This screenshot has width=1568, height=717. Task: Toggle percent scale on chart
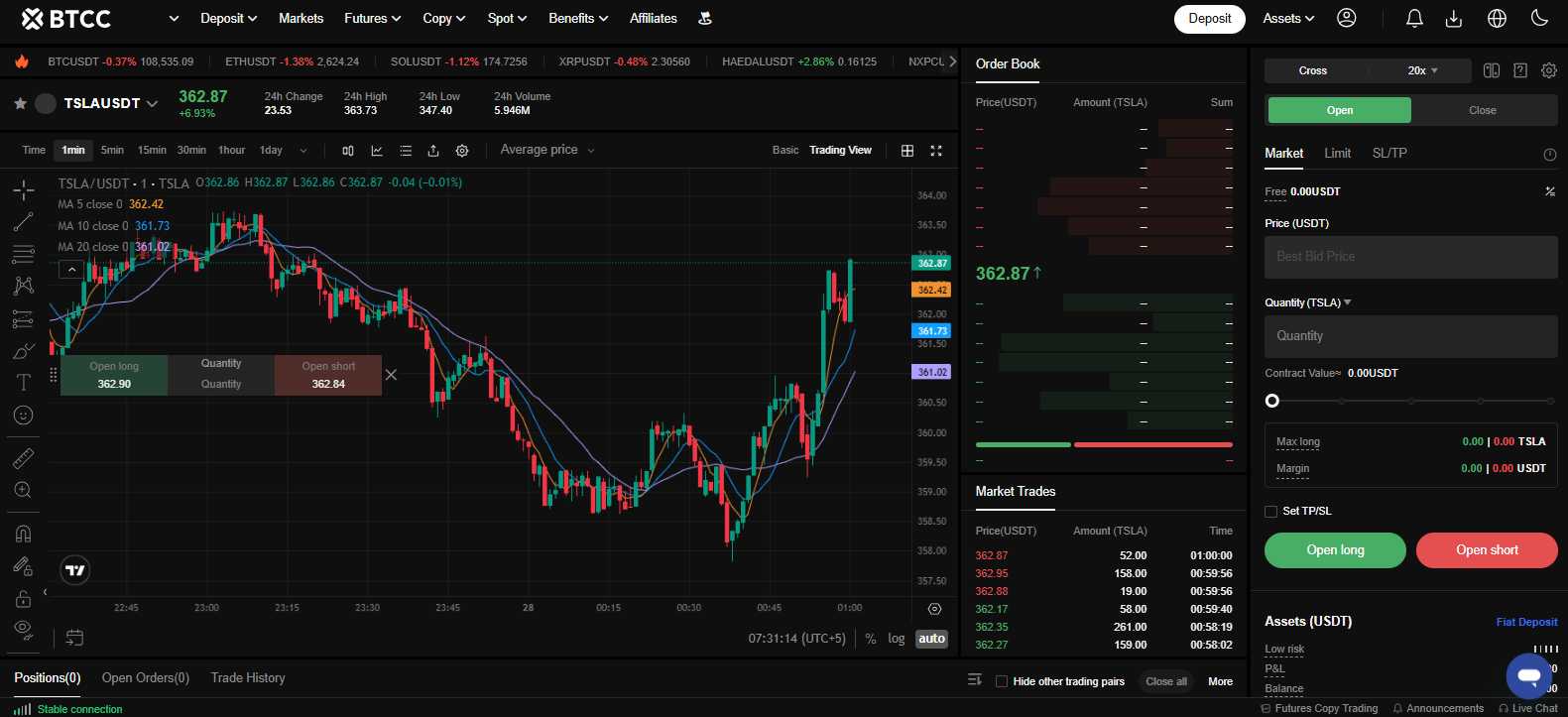coord(871,639)
